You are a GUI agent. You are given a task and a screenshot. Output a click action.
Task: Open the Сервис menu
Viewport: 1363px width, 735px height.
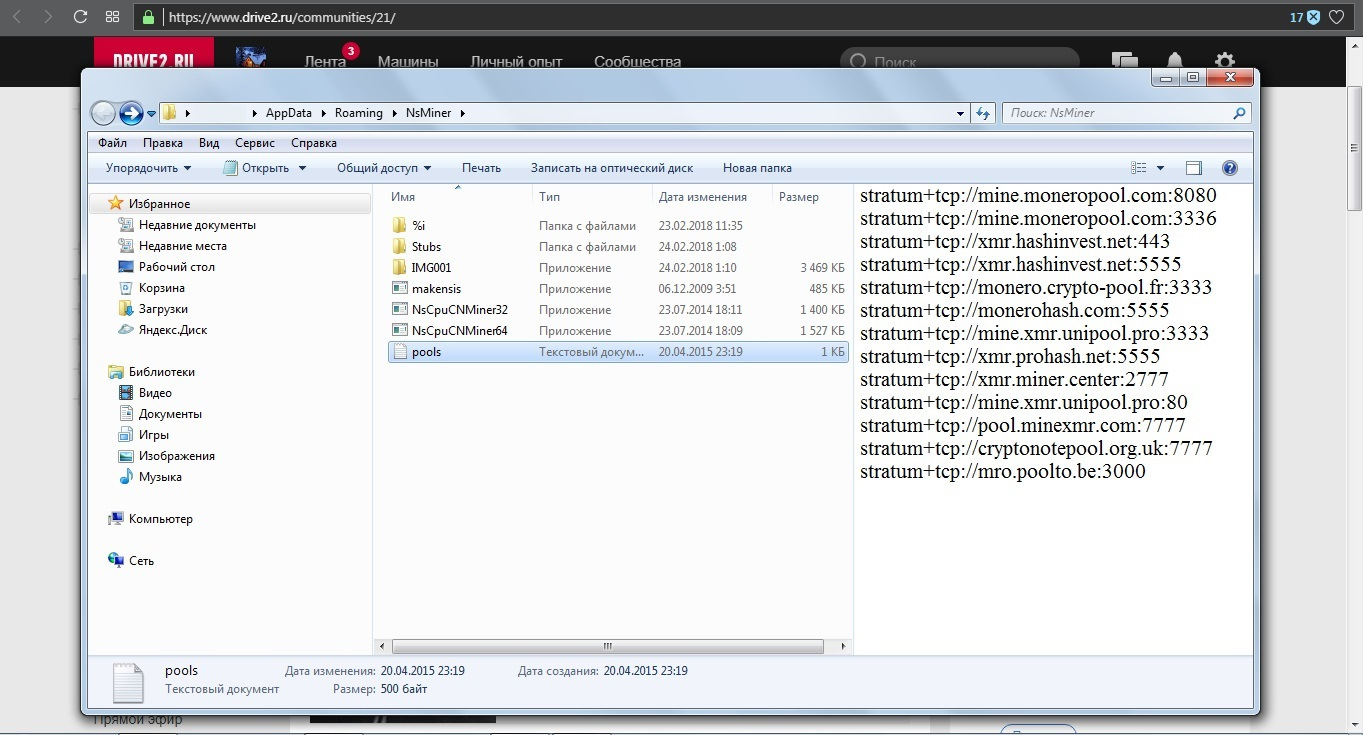click(254, 142)
